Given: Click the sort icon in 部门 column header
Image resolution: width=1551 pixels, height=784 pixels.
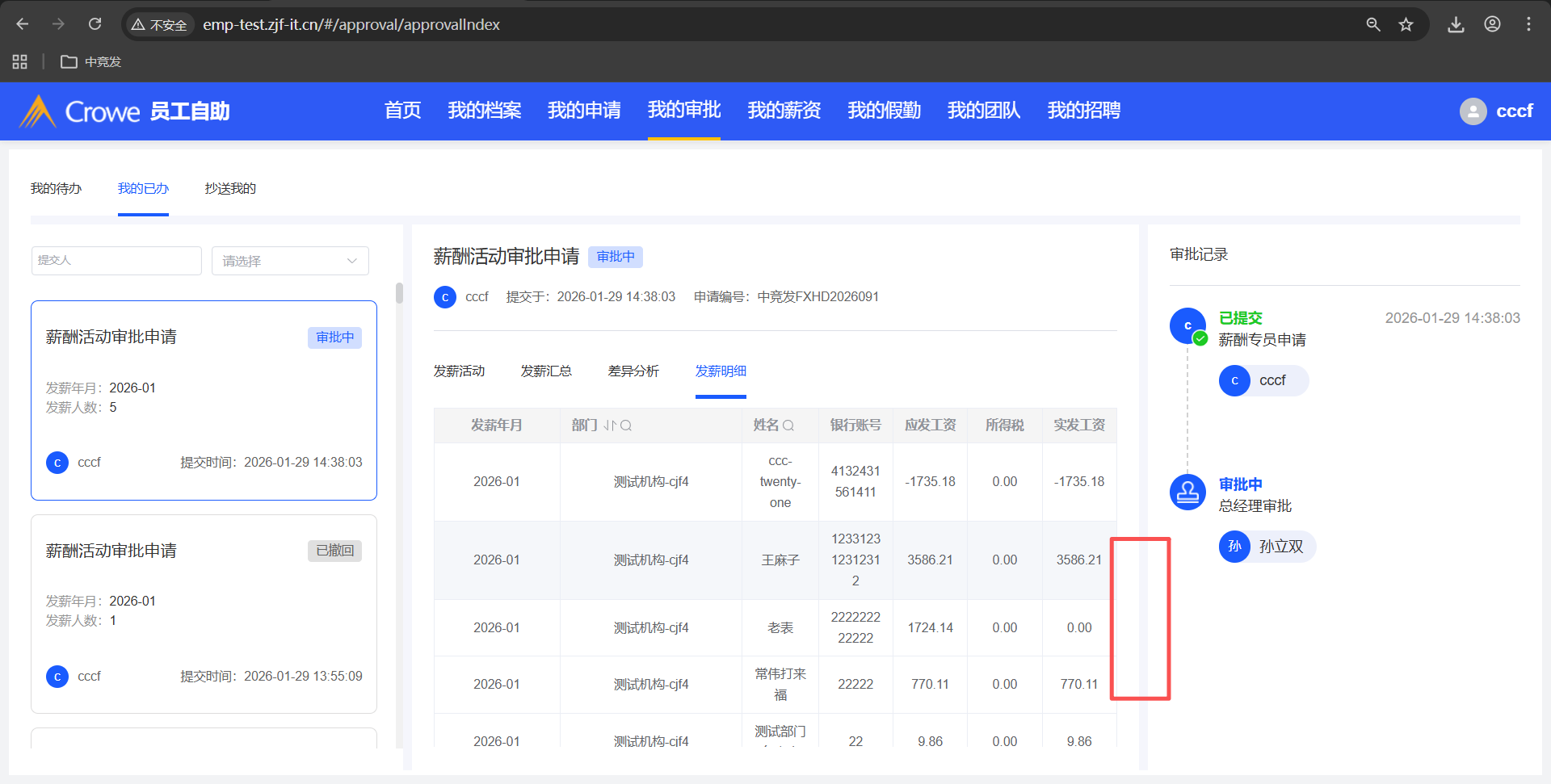Looking at the screenshot, I should pyautogui.click(x=610, y=426).
